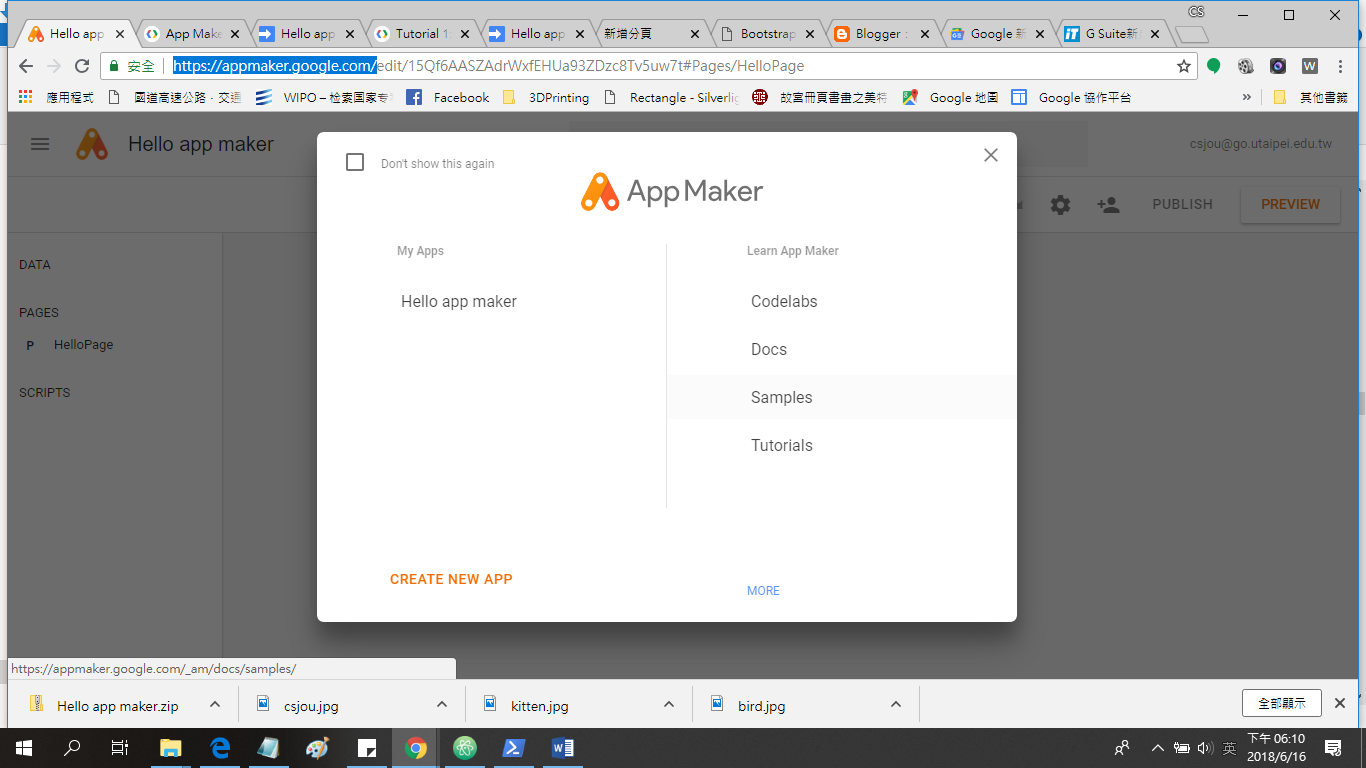Open the Tutorials link
The image size is (1366, 768).
pos(781,445)
